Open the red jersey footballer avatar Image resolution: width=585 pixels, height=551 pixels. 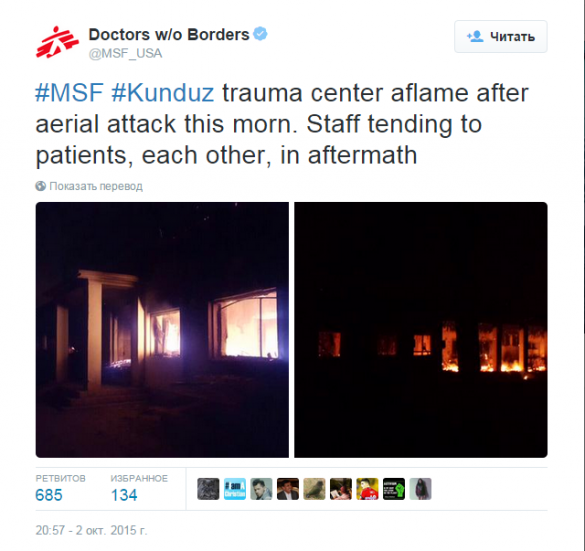click(x=367, y=489)
